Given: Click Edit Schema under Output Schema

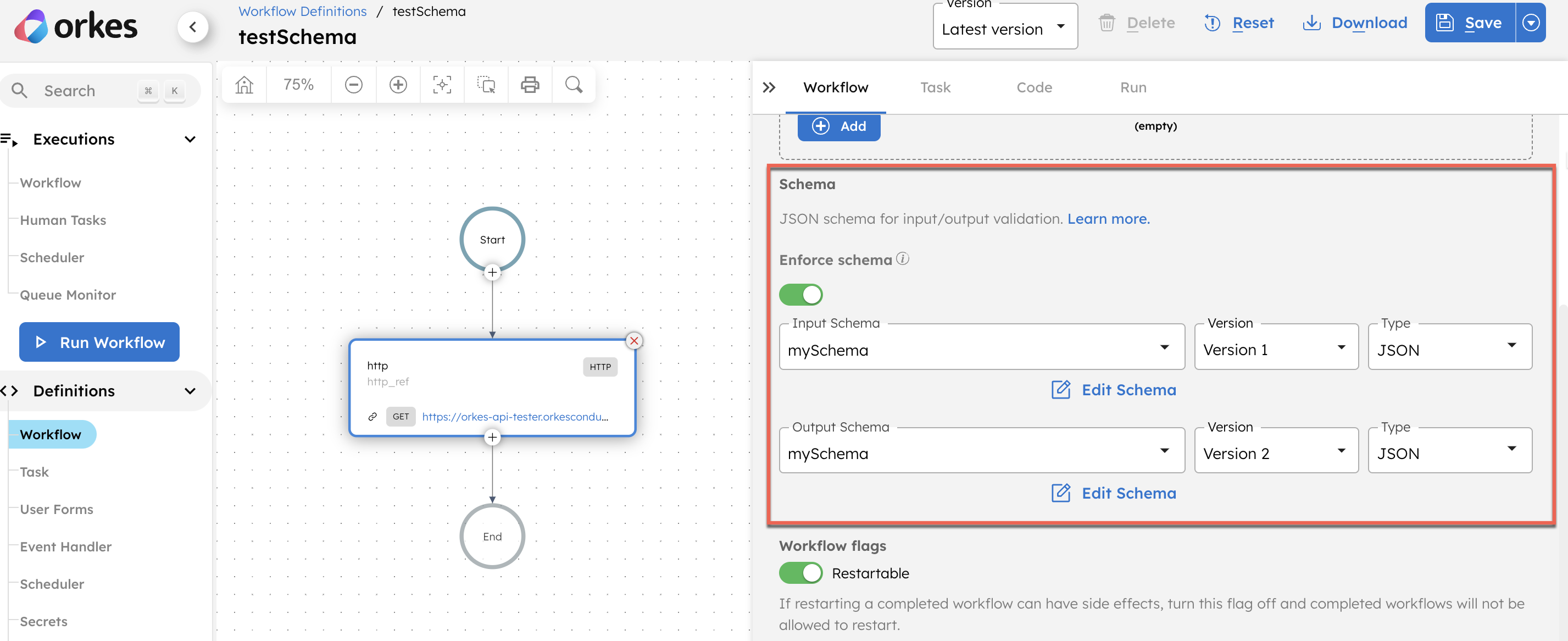Looking at the screenshot, I should [1113, 493].
